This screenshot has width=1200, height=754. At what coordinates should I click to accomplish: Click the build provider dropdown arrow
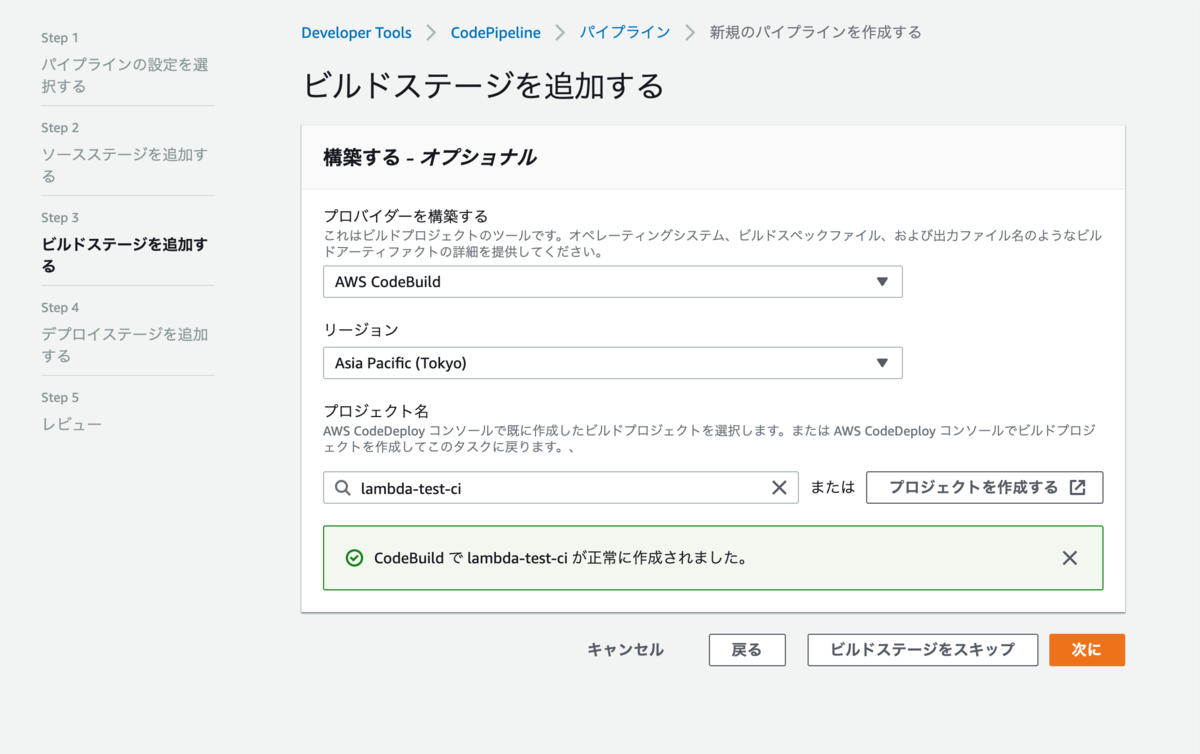pyautogui.click(x=882, y=282)
